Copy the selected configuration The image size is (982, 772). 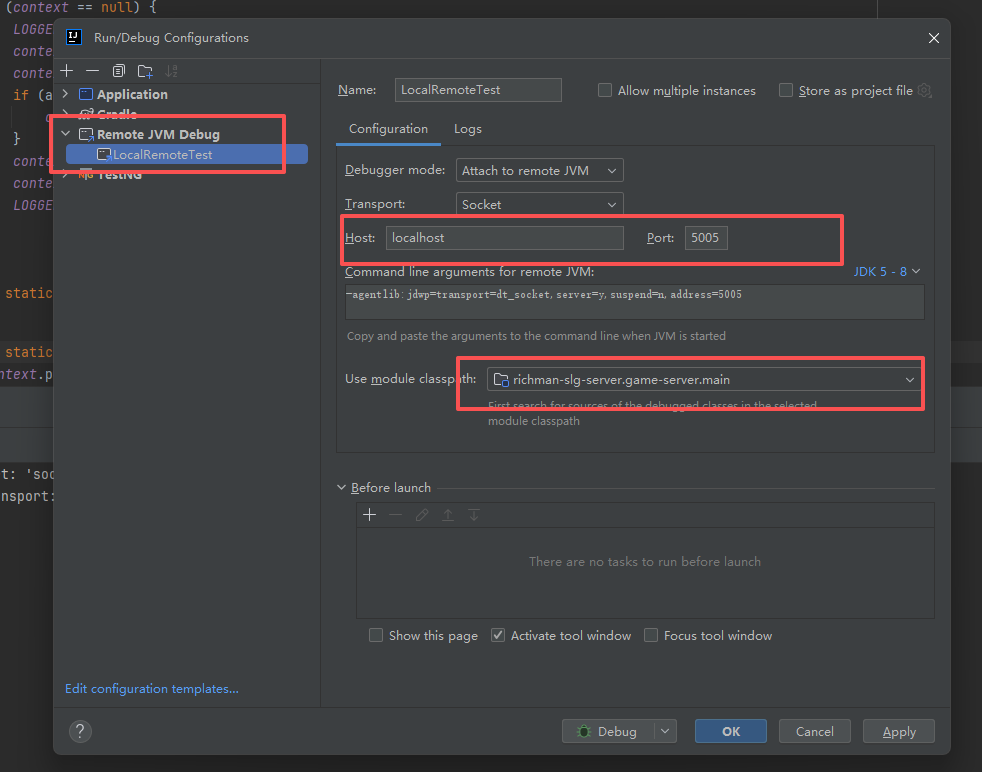(x=118, y=71)
